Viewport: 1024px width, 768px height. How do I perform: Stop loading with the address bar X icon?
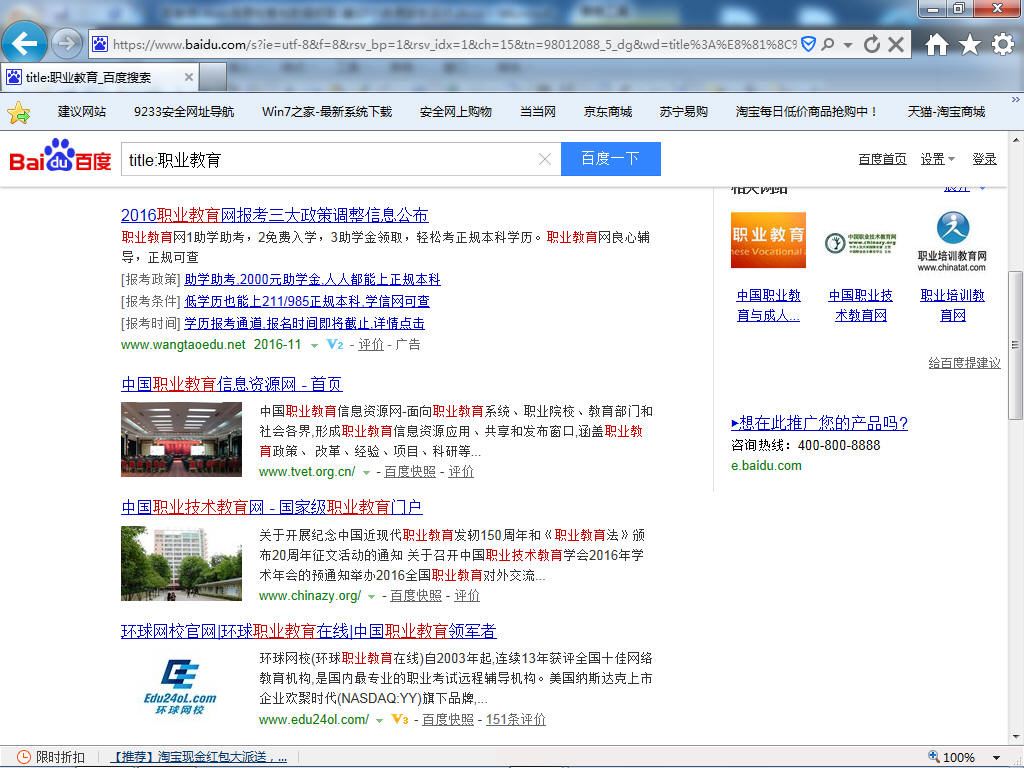[896, 44]
